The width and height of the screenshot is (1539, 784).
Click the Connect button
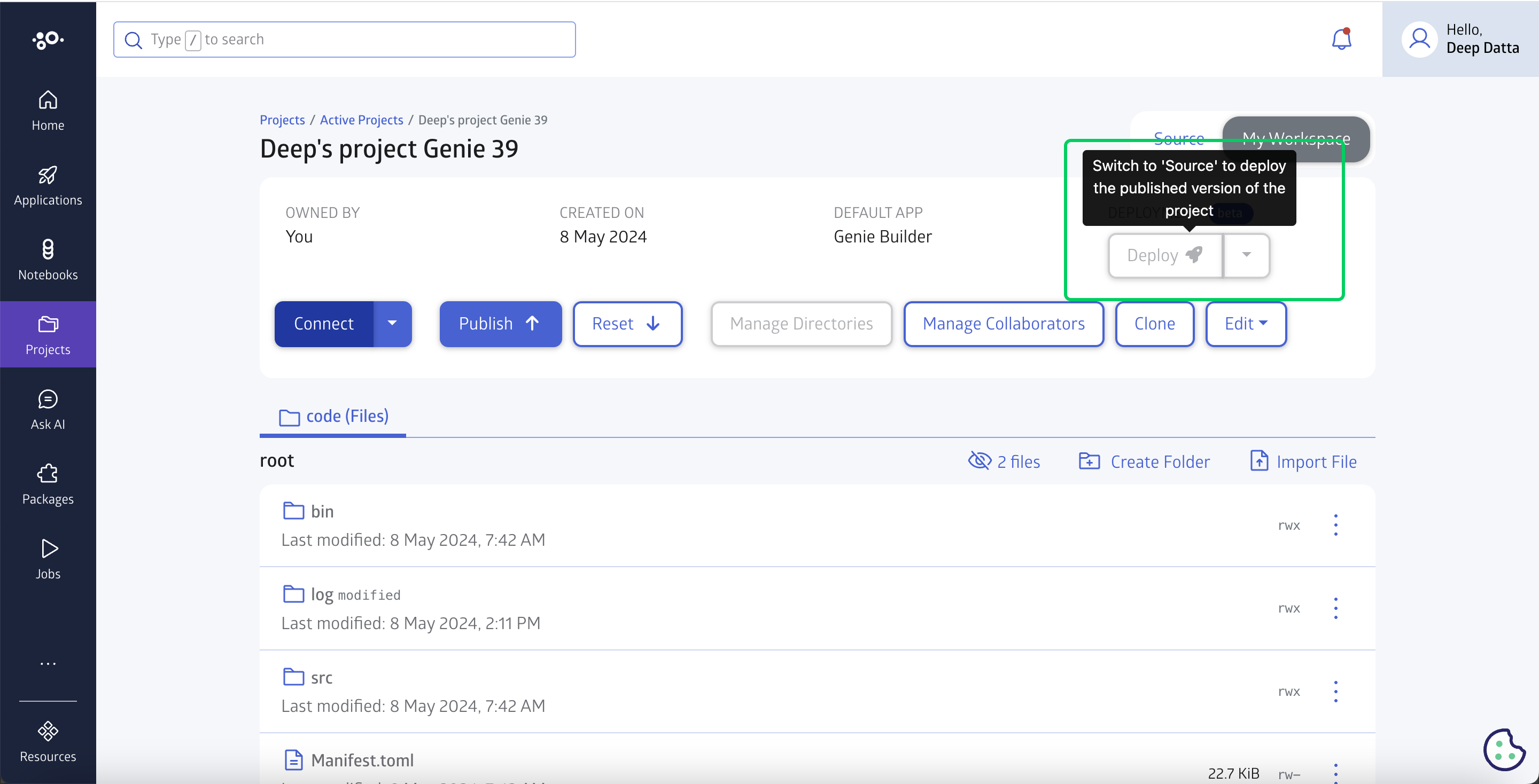coord(324,324)
